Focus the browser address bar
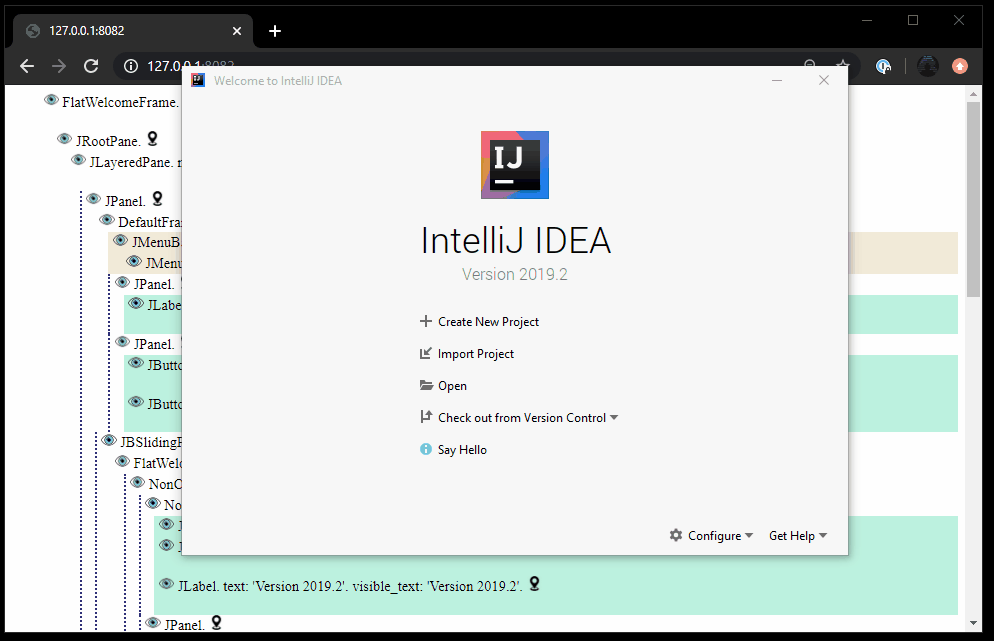Viewport: 994px width, 641px height. pyautogui.click(x=487, y=66)
